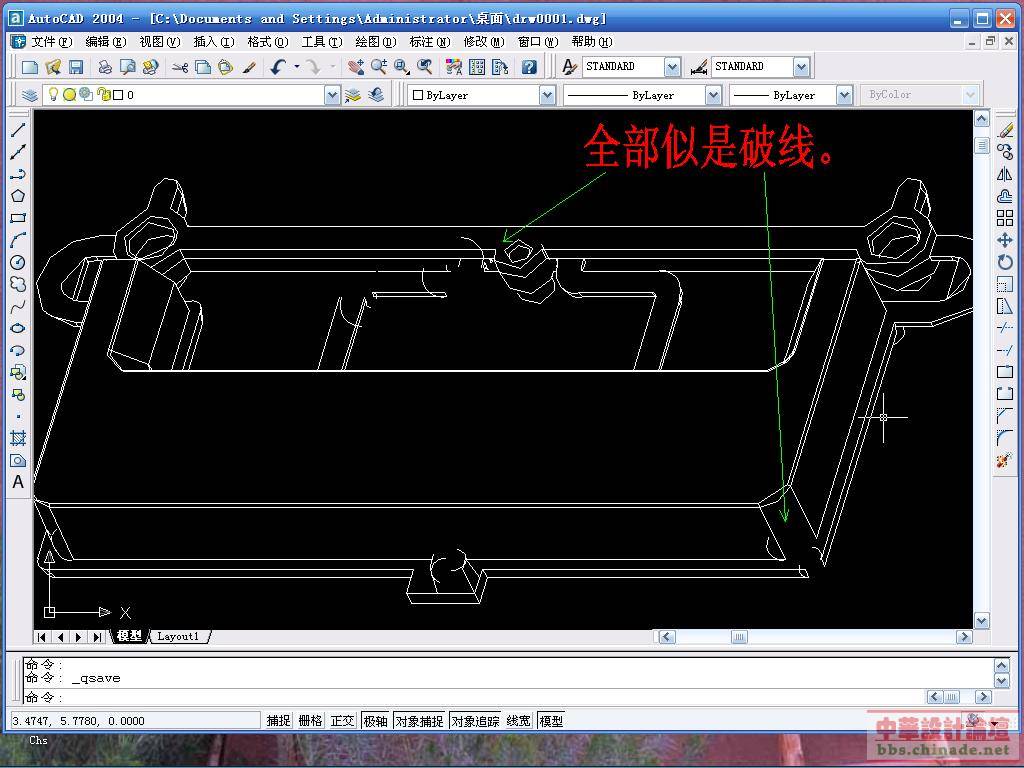The width and height of the screenshot is (1024, 768).
Task: Choose the Circle drawing tool
Action: coord(18,262)
